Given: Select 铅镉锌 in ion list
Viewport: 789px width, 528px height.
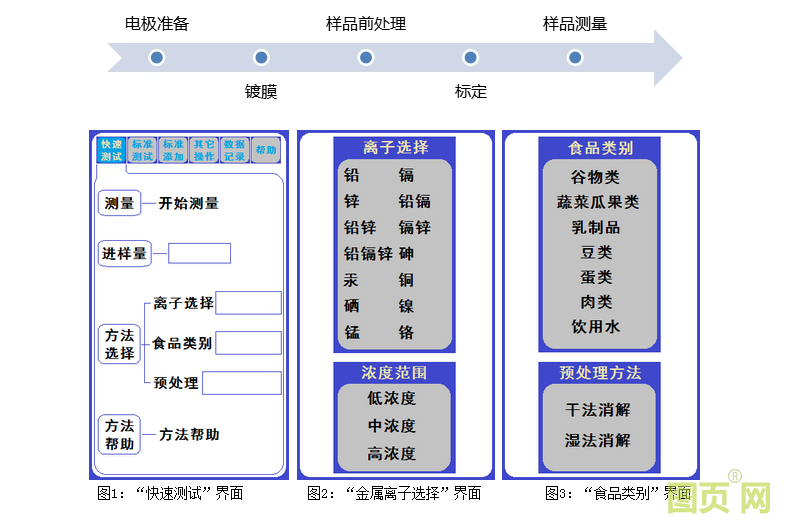Looking at the screenshot, I should [368, 254].
